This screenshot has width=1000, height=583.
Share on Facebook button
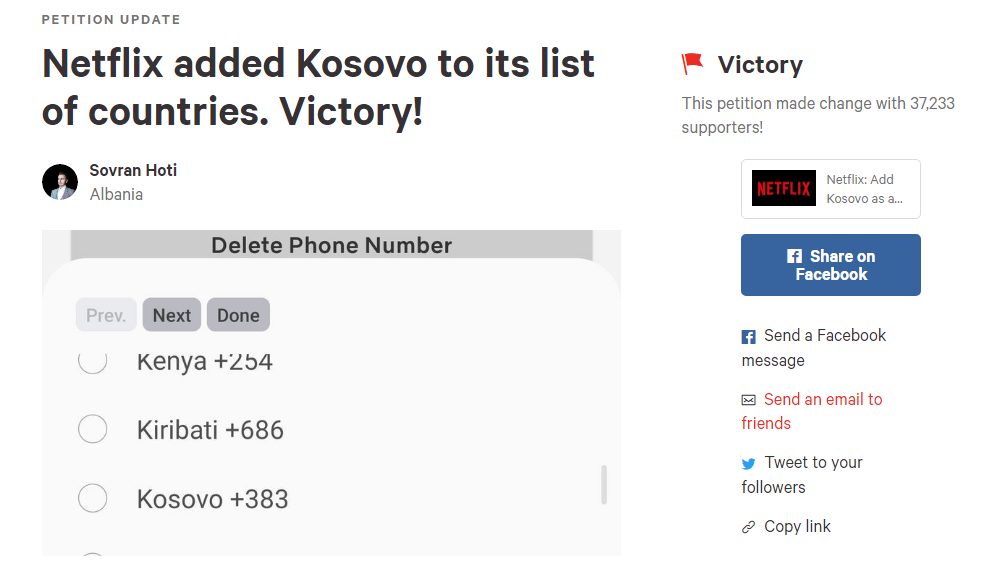coord(830,265)
